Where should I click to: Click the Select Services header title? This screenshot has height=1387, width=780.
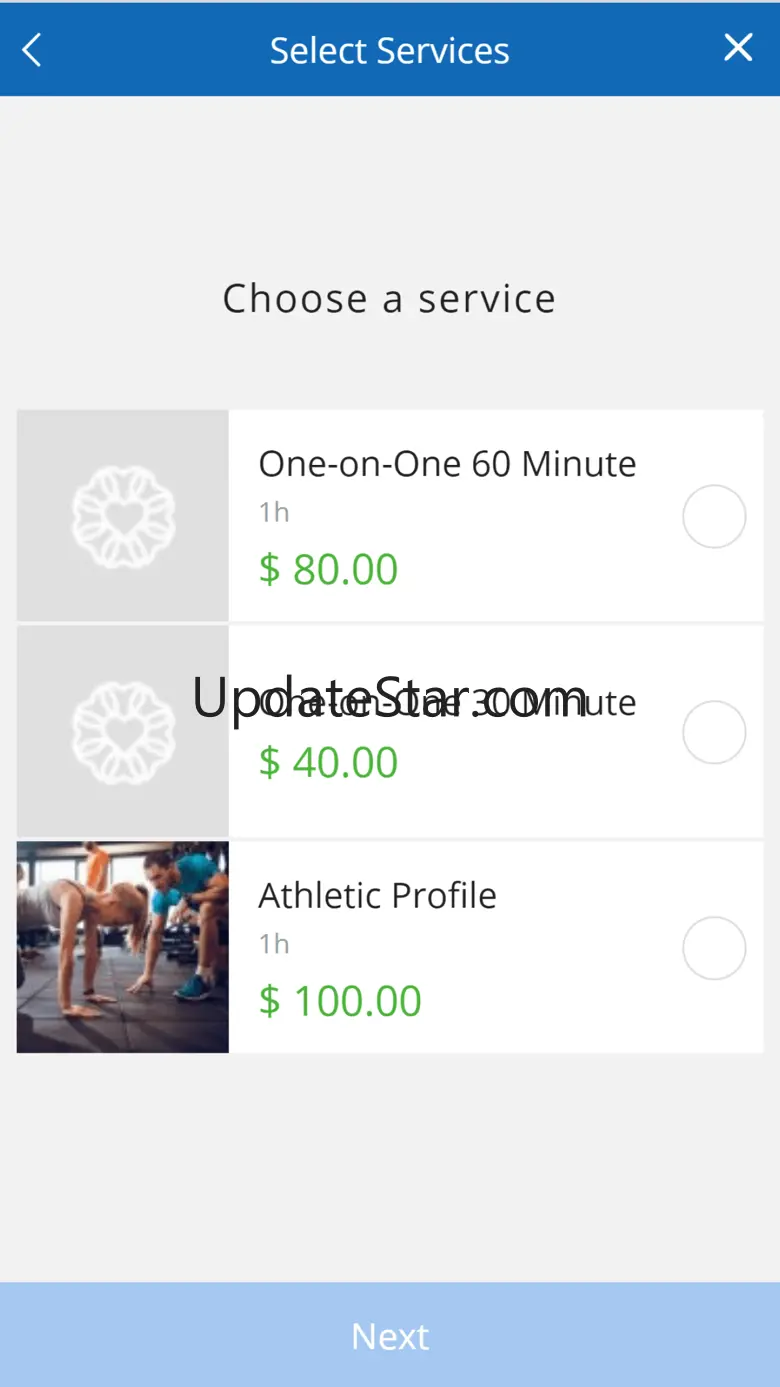coord(389,50)
